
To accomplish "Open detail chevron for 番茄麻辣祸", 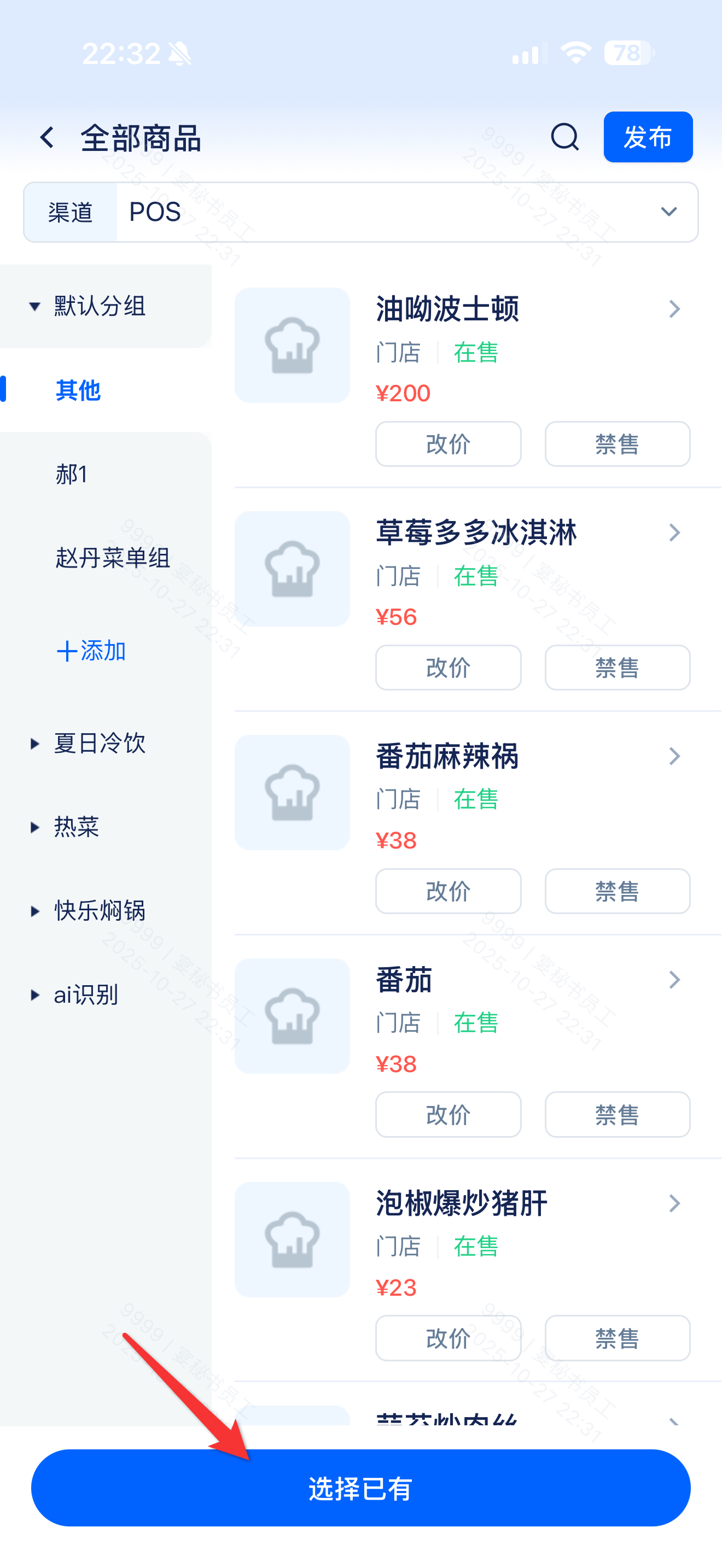I will click(x=674, y=756).
